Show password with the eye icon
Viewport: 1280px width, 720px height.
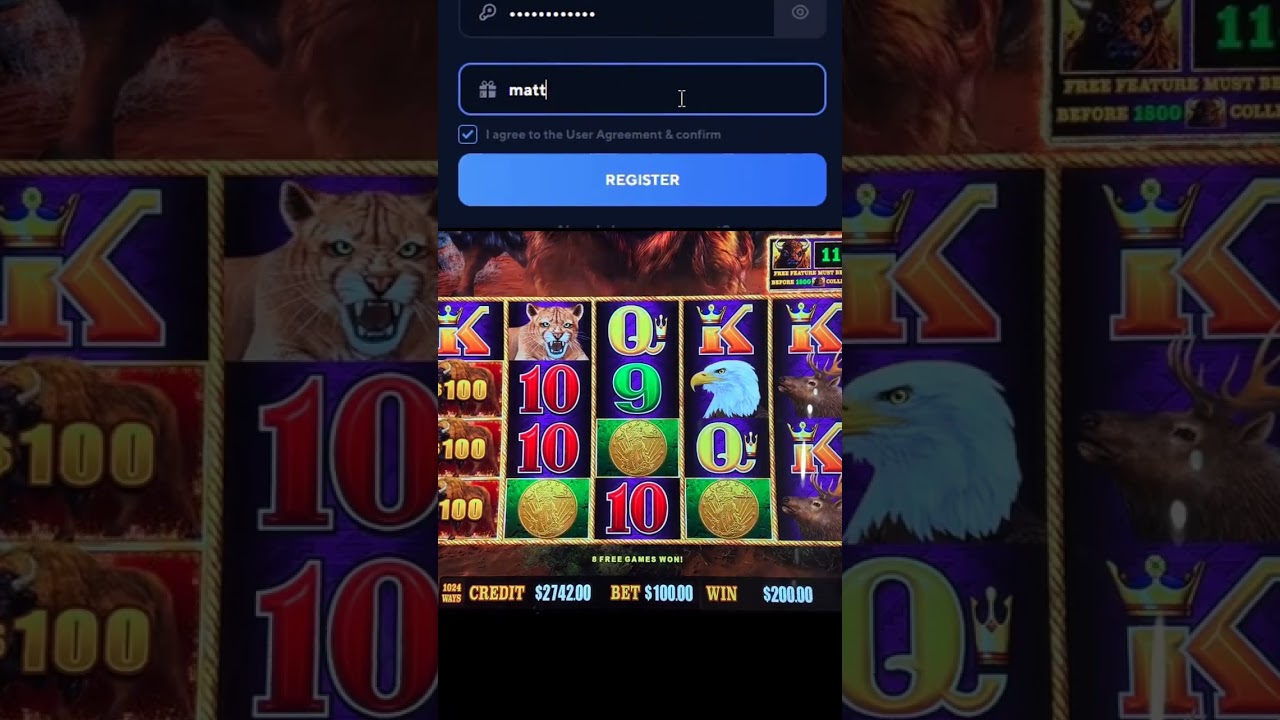[800, 13]
